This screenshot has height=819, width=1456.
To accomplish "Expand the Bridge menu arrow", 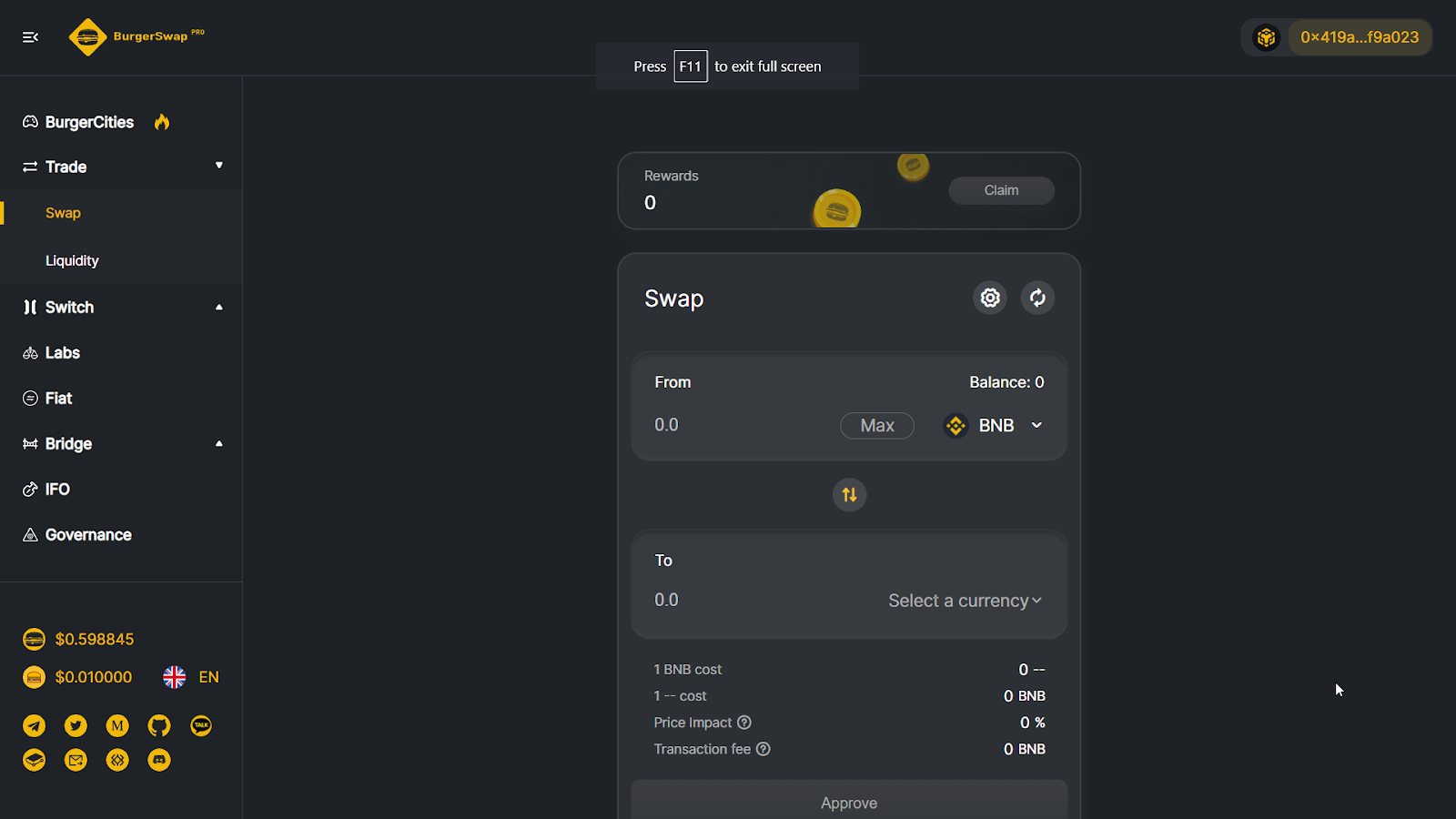I will (218, 444).
